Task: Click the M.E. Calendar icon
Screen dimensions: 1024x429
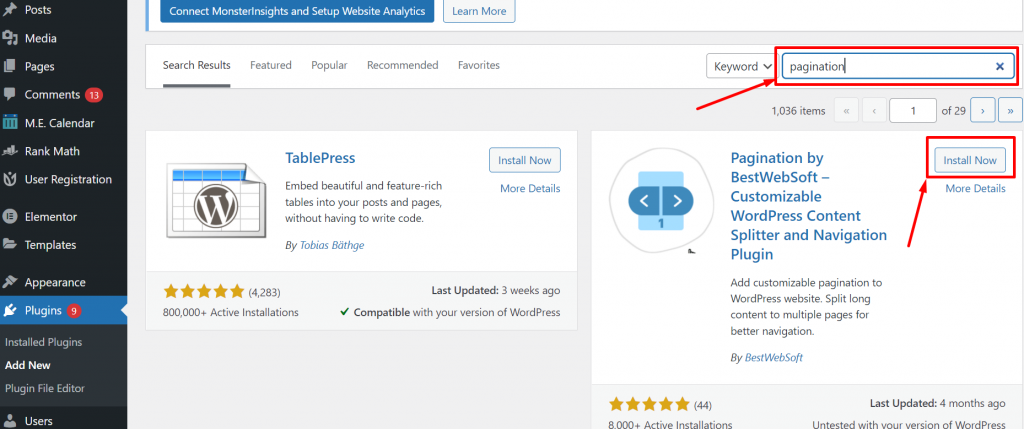Action: click(10, 123)
